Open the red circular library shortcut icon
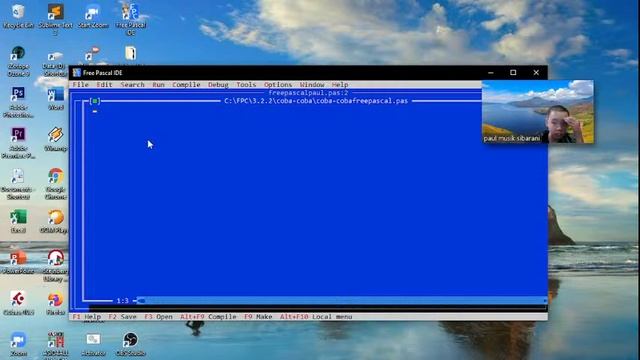The height and width of the screenshot is (360, 640). click(56, 265)
